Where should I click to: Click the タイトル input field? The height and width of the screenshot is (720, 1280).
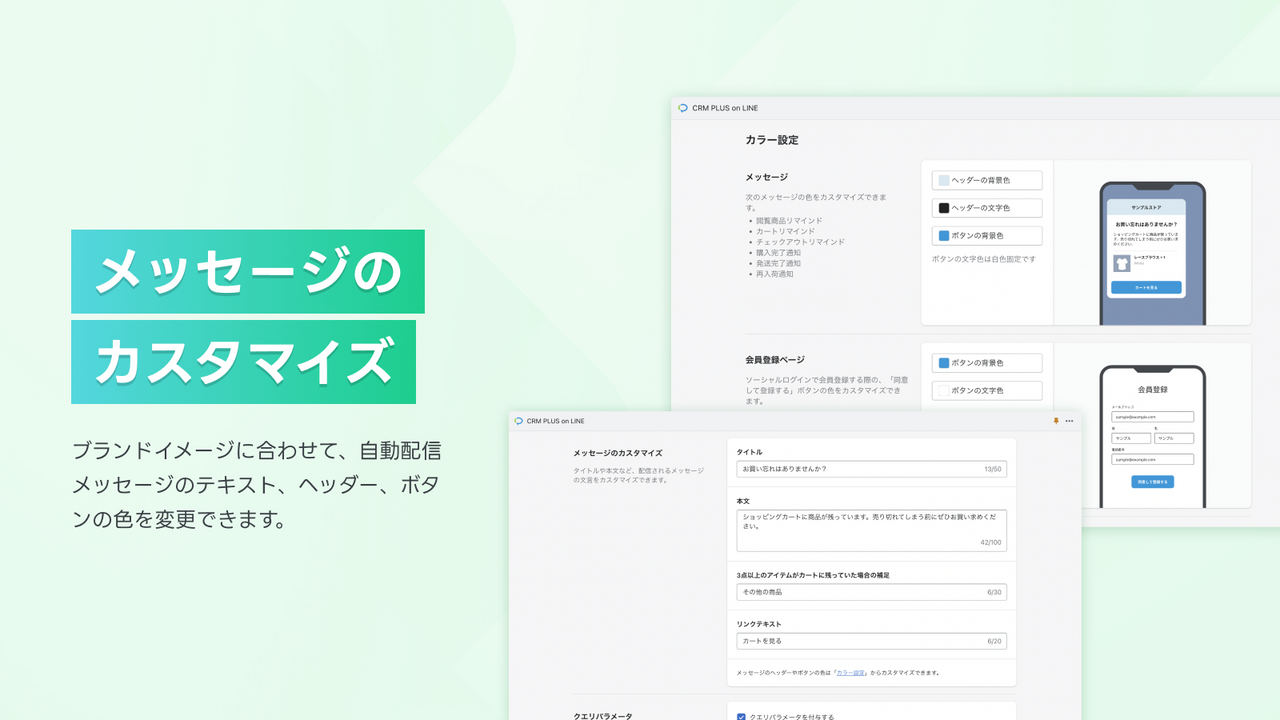click(871, 469)
